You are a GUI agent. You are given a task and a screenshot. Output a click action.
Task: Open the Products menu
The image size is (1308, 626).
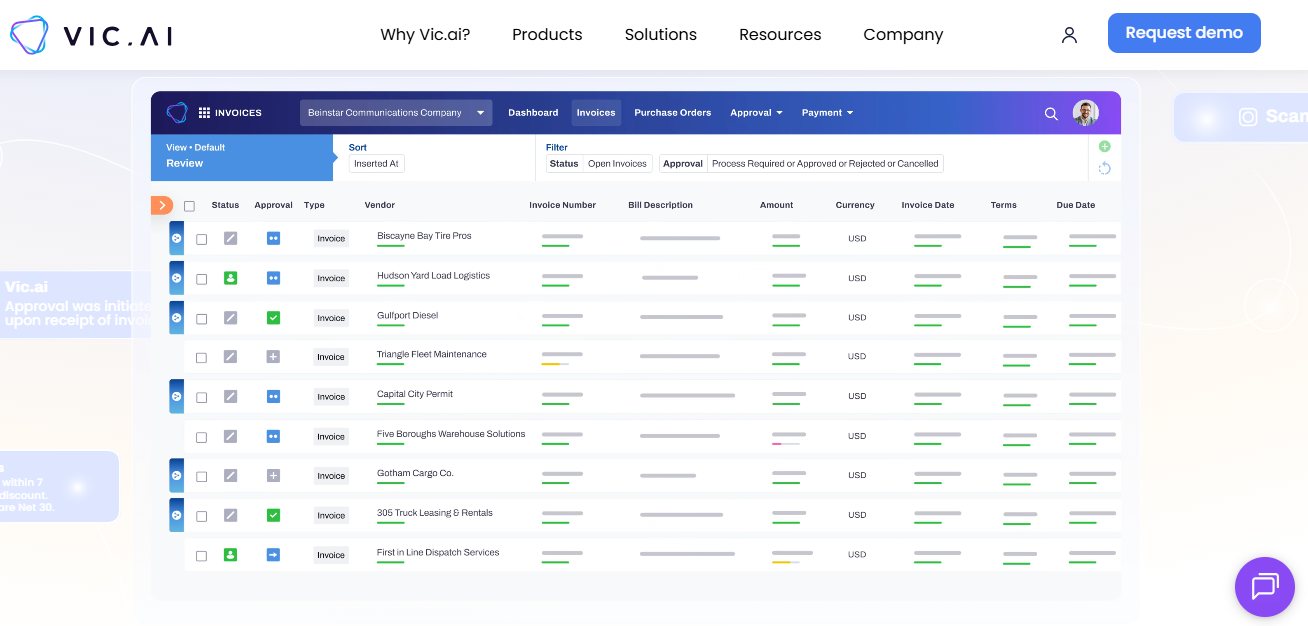[547, 34]
